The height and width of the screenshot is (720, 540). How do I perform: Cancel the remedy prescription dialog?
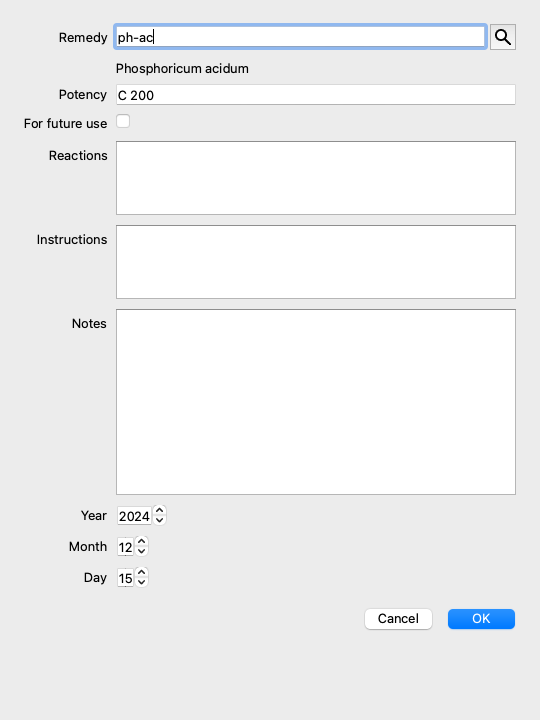pyautogui.click(x=398, y=619)
